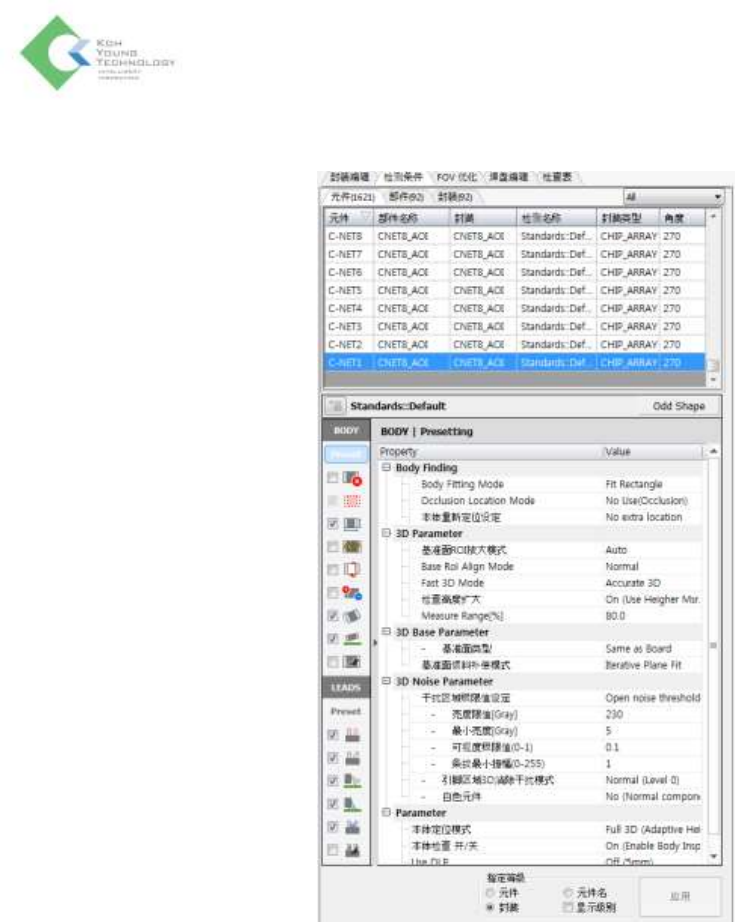
Task: Switch to the 封装(92) tab
Action: [x=455, y=197]
